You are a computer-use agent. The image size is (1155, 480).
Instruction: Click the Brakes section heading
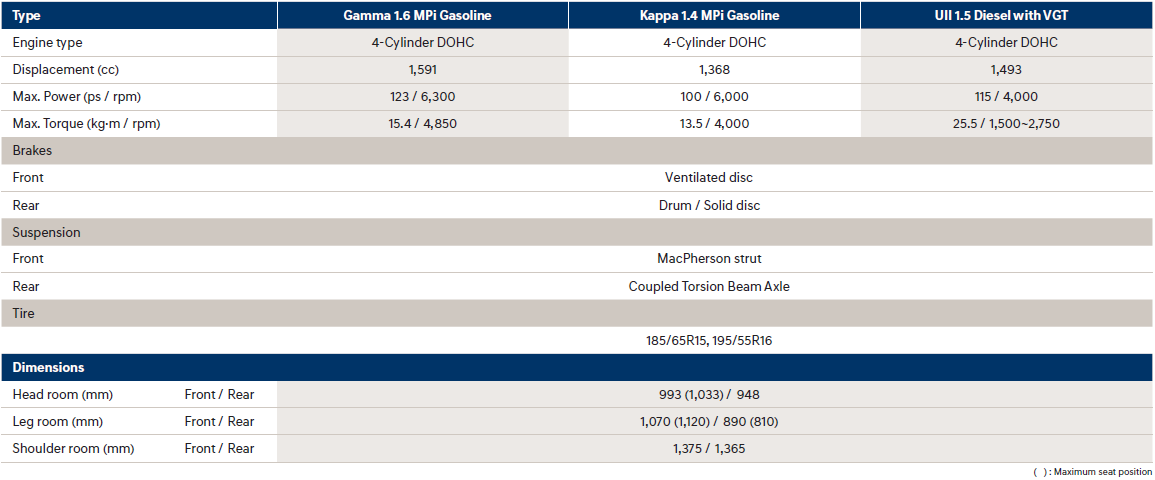click(x=32, y=151)
